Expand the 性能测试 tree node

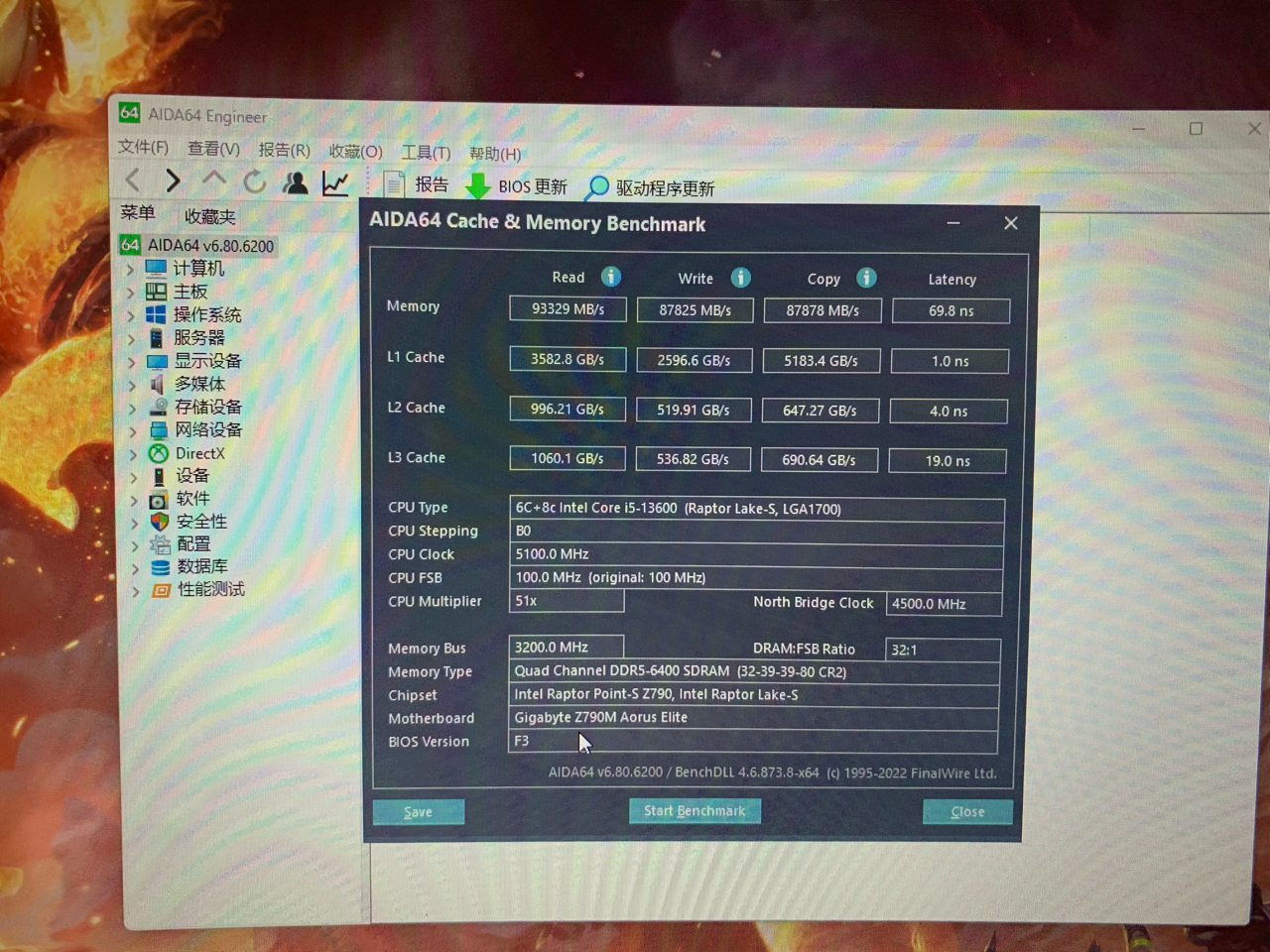(x=135, y=590)
